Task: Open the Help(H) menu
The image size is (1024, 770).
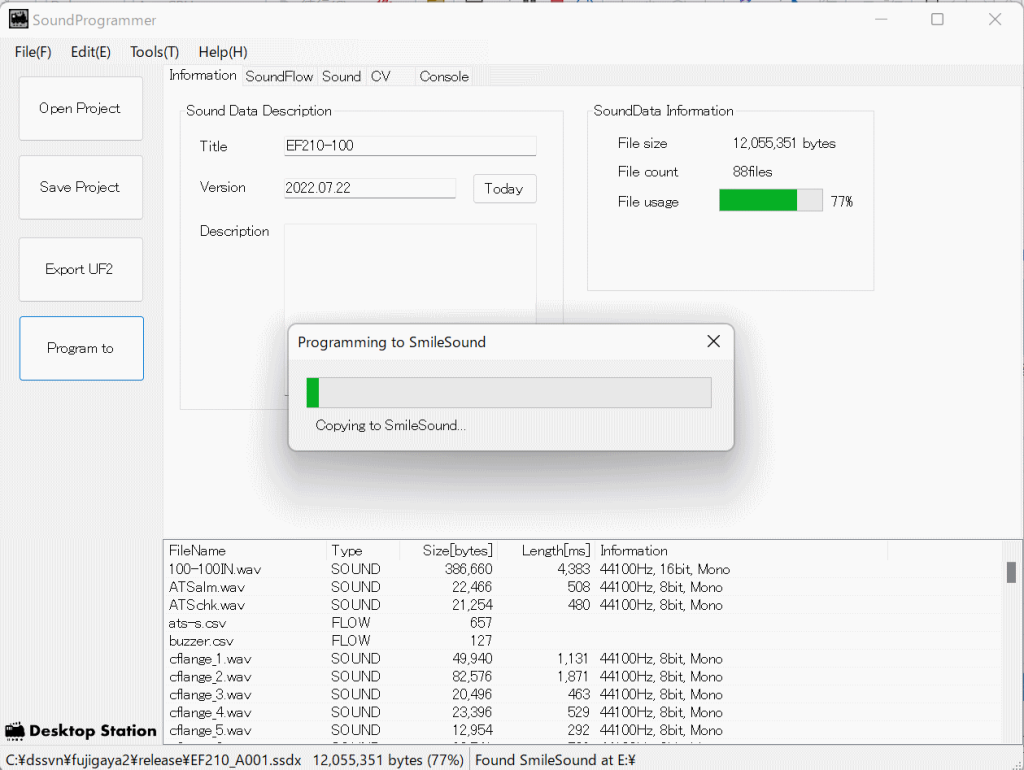Action: (222, 52)
